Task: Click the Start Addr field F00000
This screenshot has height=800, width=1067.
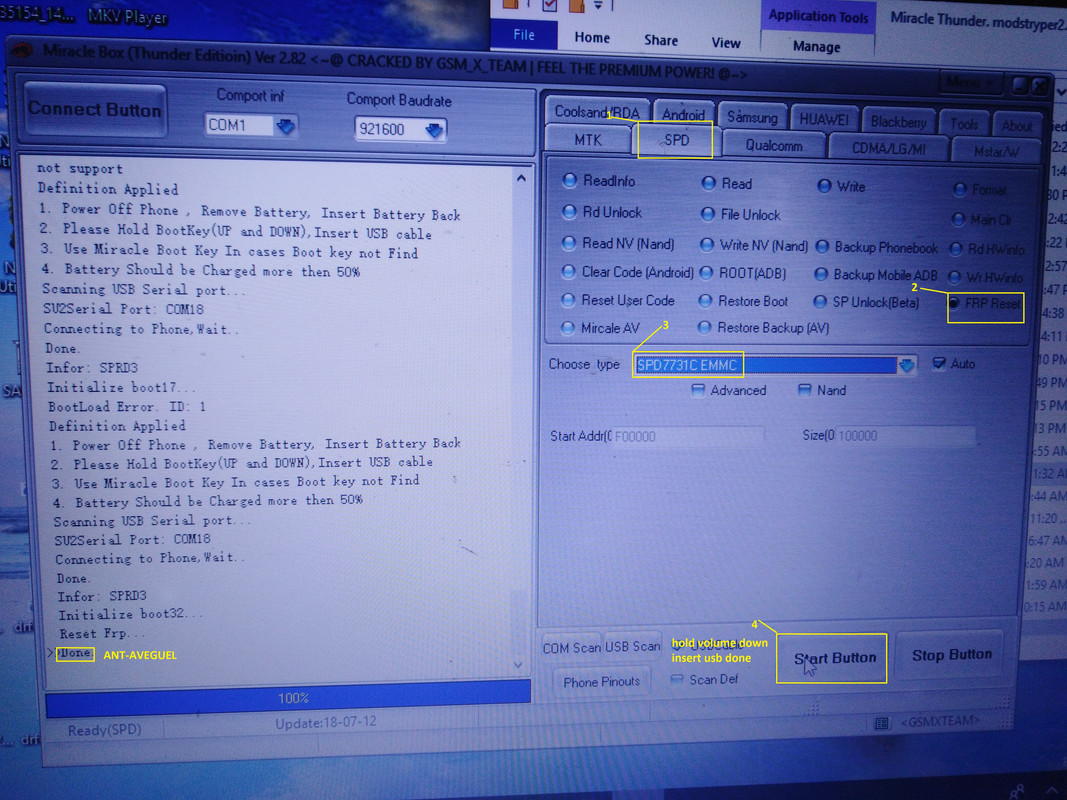Action: [687, 436]
